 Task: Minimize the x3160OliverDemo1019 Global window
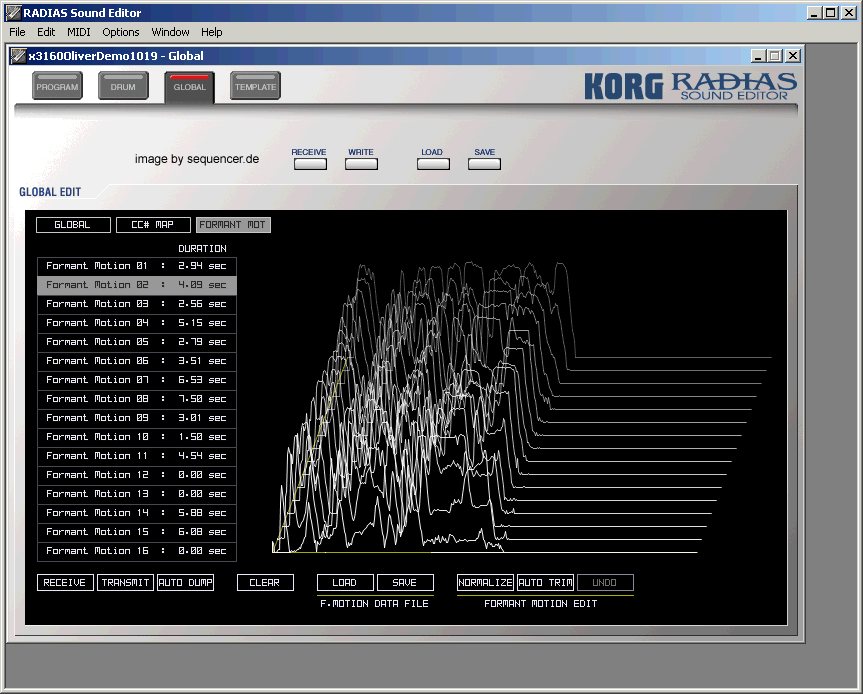(758, 56)
